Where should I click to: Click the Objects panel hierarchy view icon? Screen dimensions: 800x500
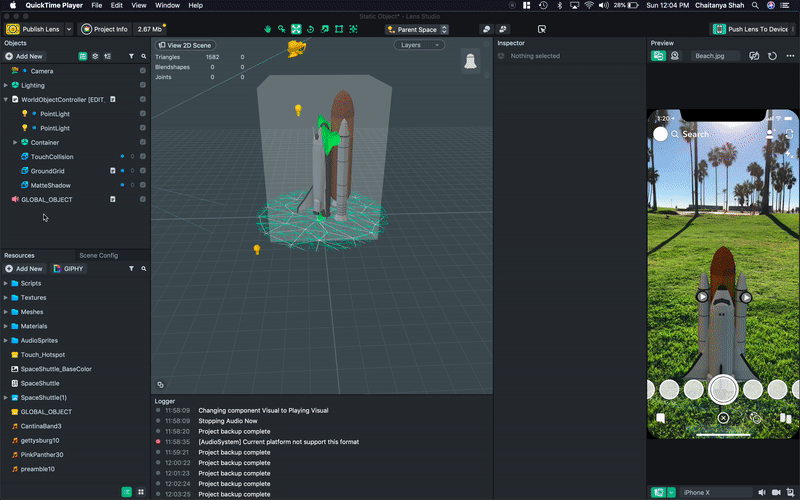click(x=83, y=56)
